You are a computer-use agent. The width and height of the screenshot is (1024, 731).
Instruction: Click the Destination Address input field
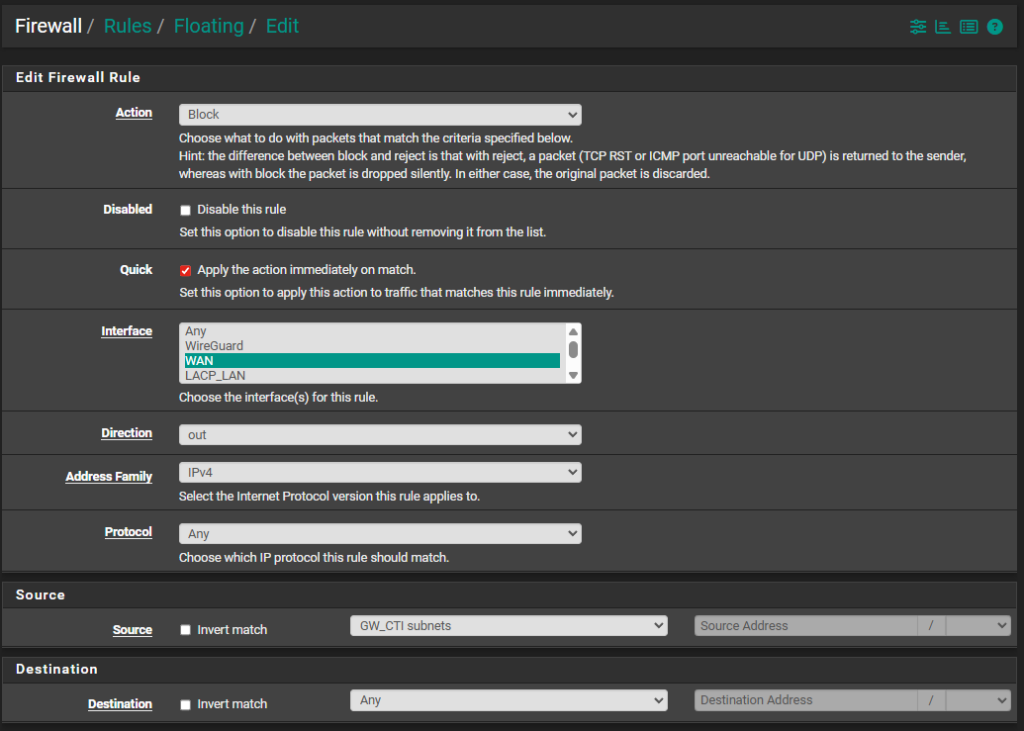[805, 700]
